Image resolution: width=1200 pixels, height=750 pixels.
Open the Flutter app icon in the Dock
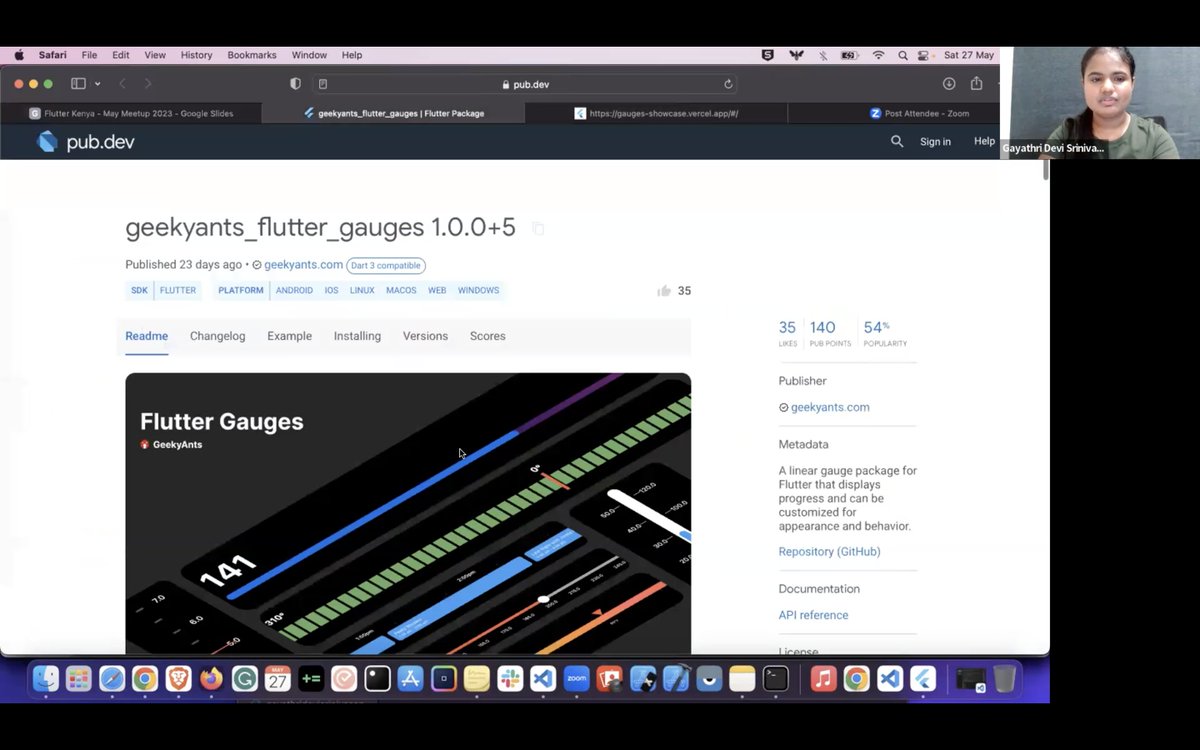tap(923, 679)
